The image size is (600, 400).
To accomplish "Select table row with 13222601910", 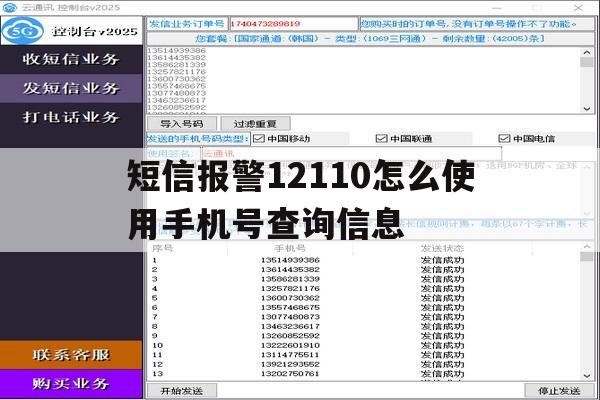I will [364, 345].
